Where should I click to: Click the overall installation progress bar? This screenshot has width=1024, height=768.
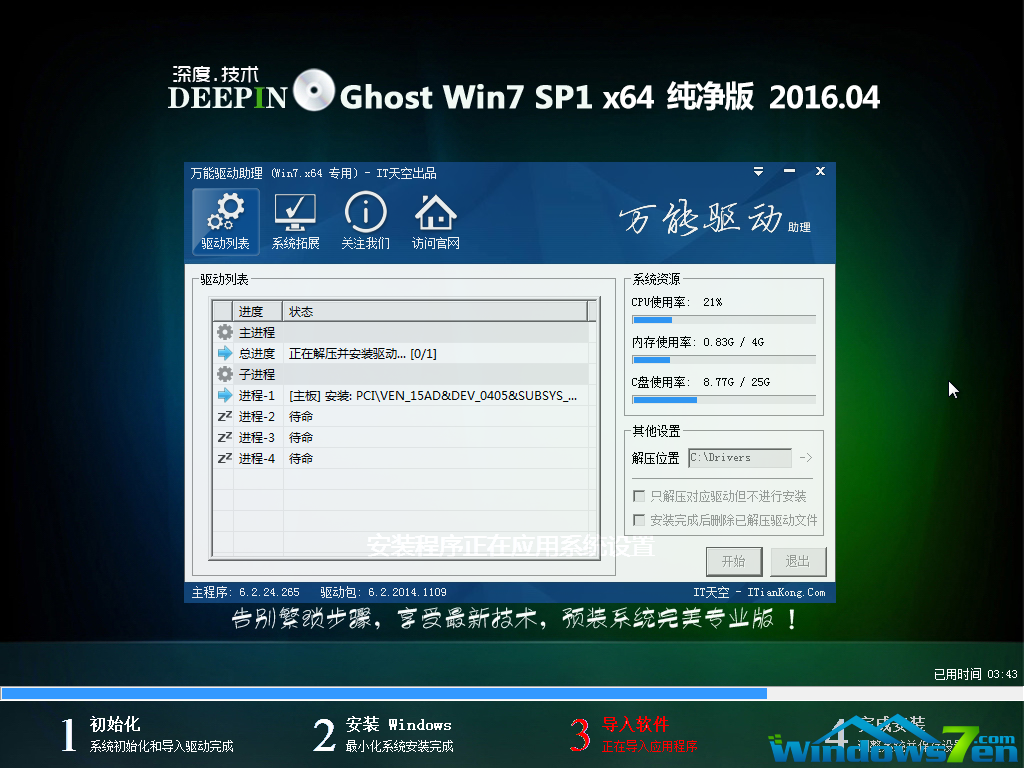pos(512,693)
